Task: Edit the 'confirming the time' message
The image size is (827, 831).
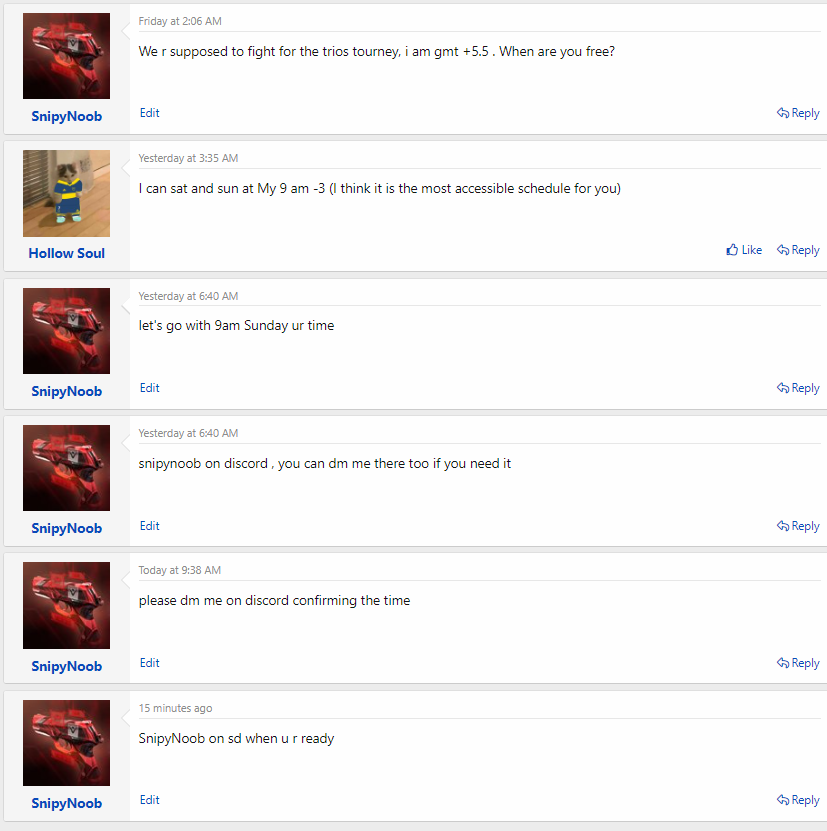Action: click(149, 663)
